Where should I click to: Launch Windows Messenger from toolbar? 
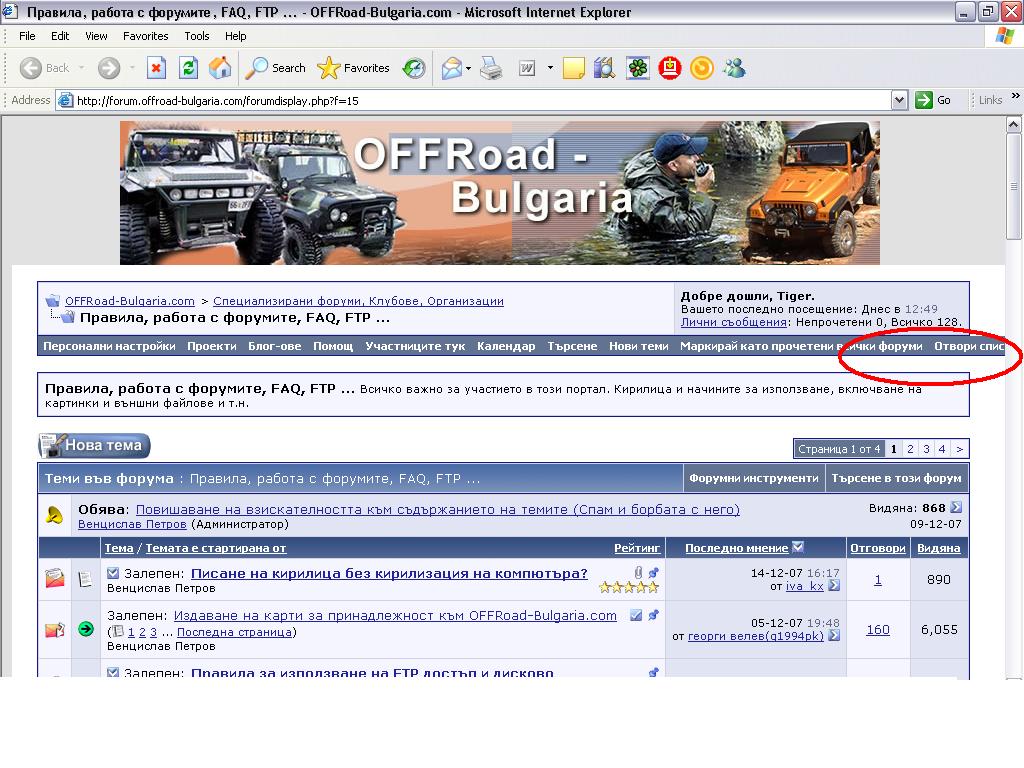point(734,68)
